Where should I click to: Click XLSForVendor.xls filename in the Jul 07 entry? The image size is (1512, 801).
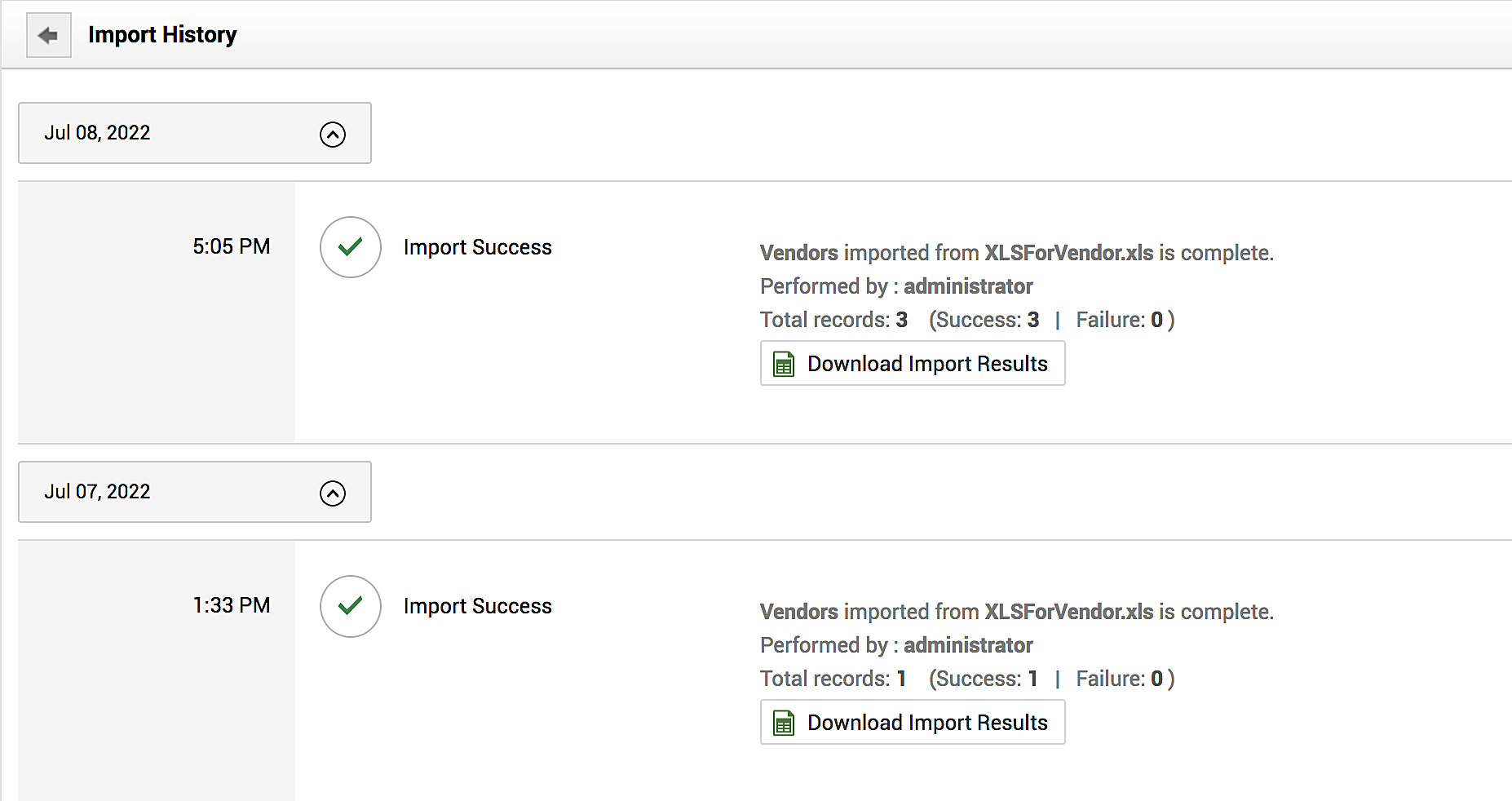coord(1068,612)
